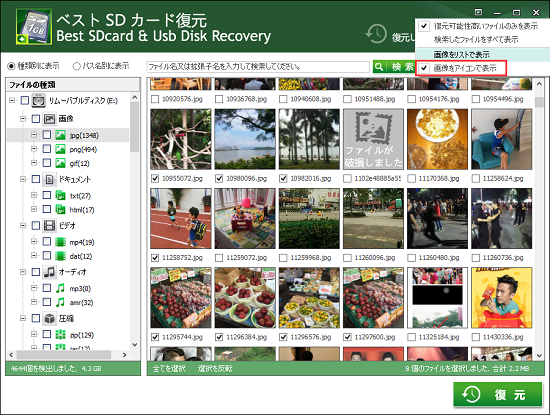This screenshot has height=415, width=550.
Task: Click the big green recover button
Action: 498,395
